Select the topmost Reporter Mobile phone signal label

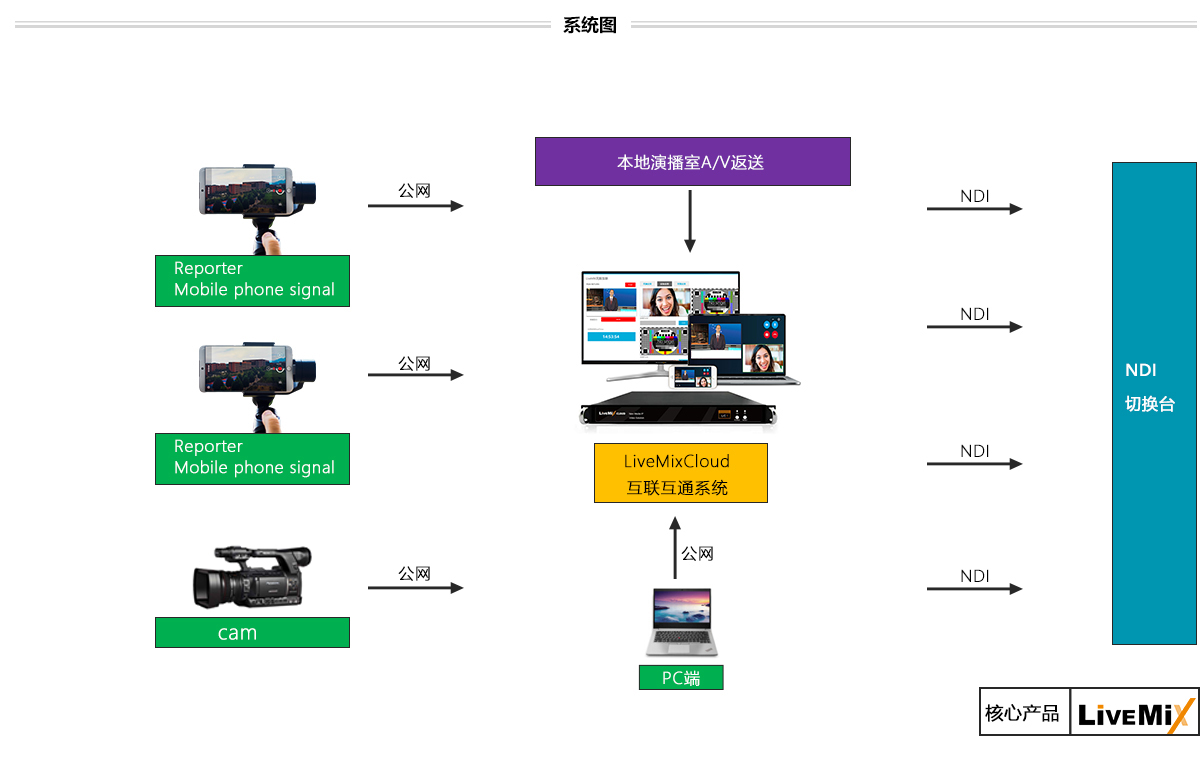(x=252, y=280)
